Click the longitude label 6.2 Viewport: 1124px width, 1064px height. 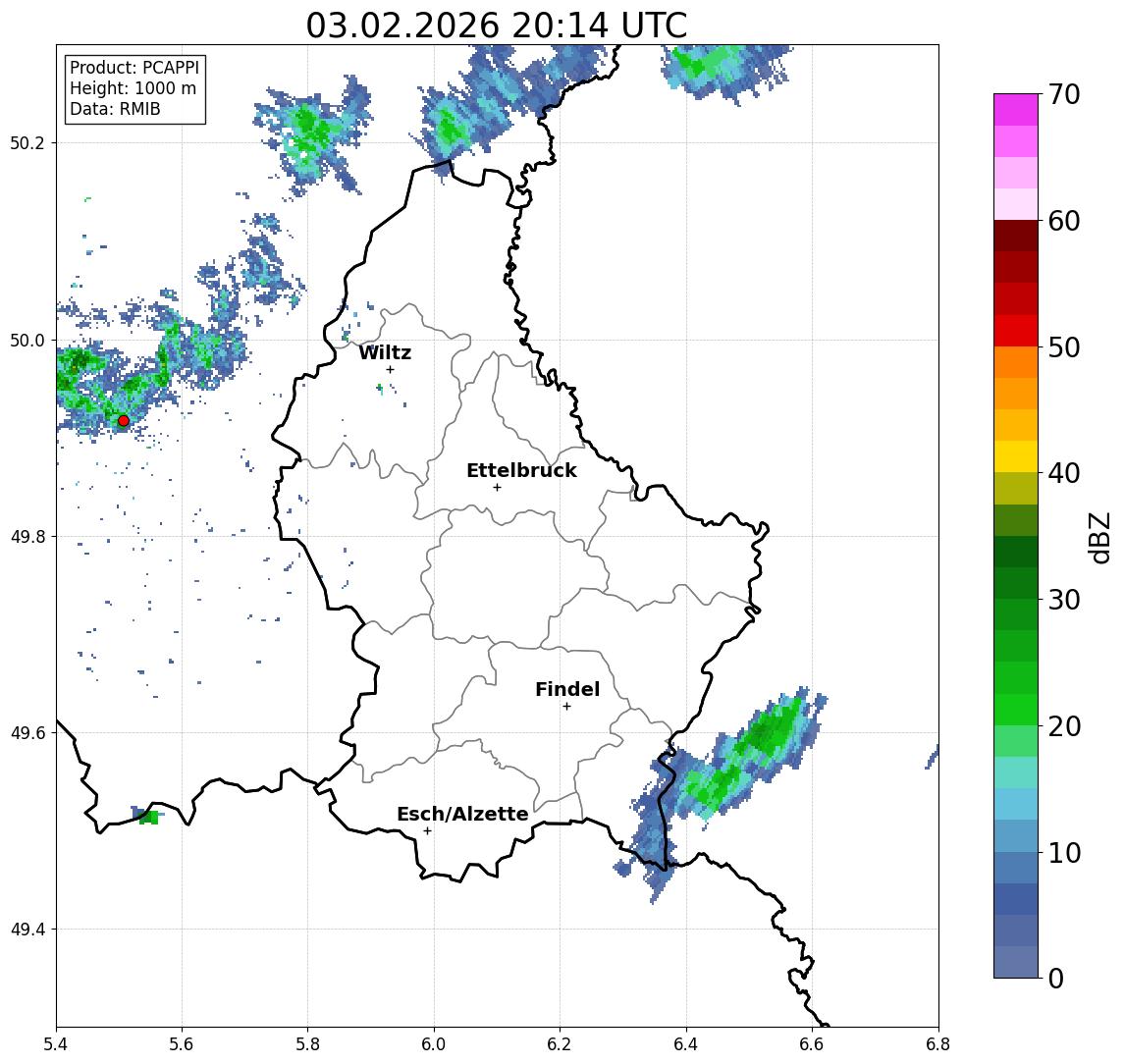[x=560, y=1044]
